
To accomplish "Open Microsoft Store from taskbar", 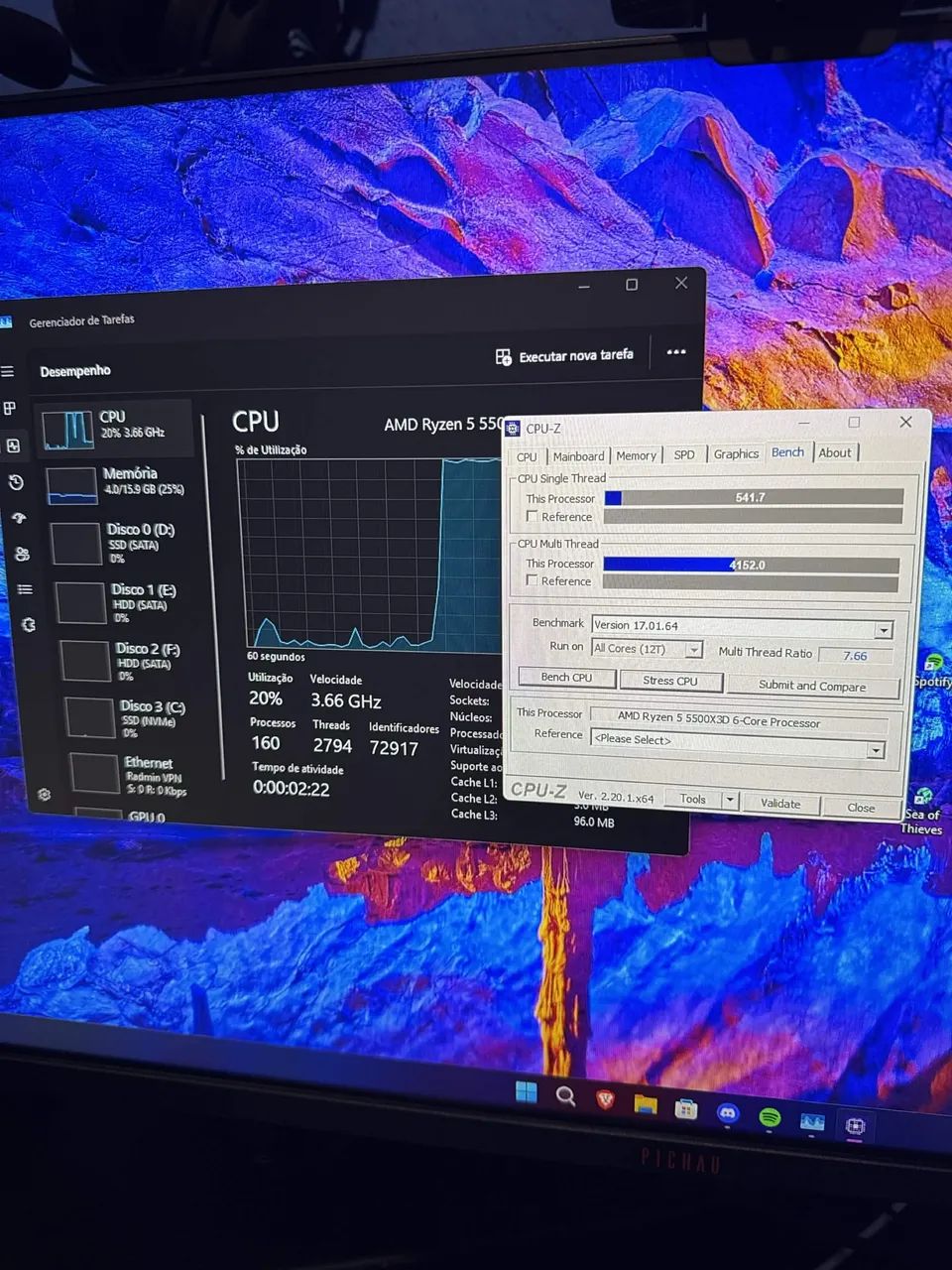I will 686,1109.
